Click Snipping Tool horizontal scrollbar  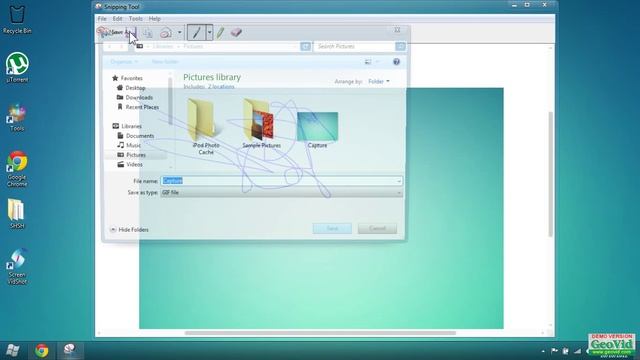click(x=320, y=333)
